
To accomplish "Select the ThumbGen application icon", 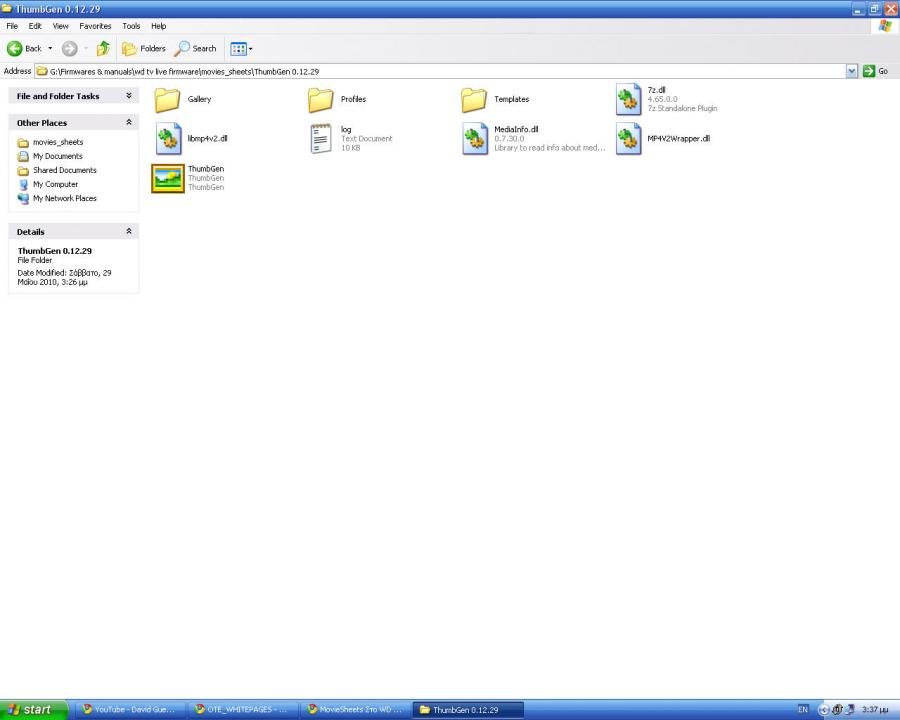I will coord(168,179).
